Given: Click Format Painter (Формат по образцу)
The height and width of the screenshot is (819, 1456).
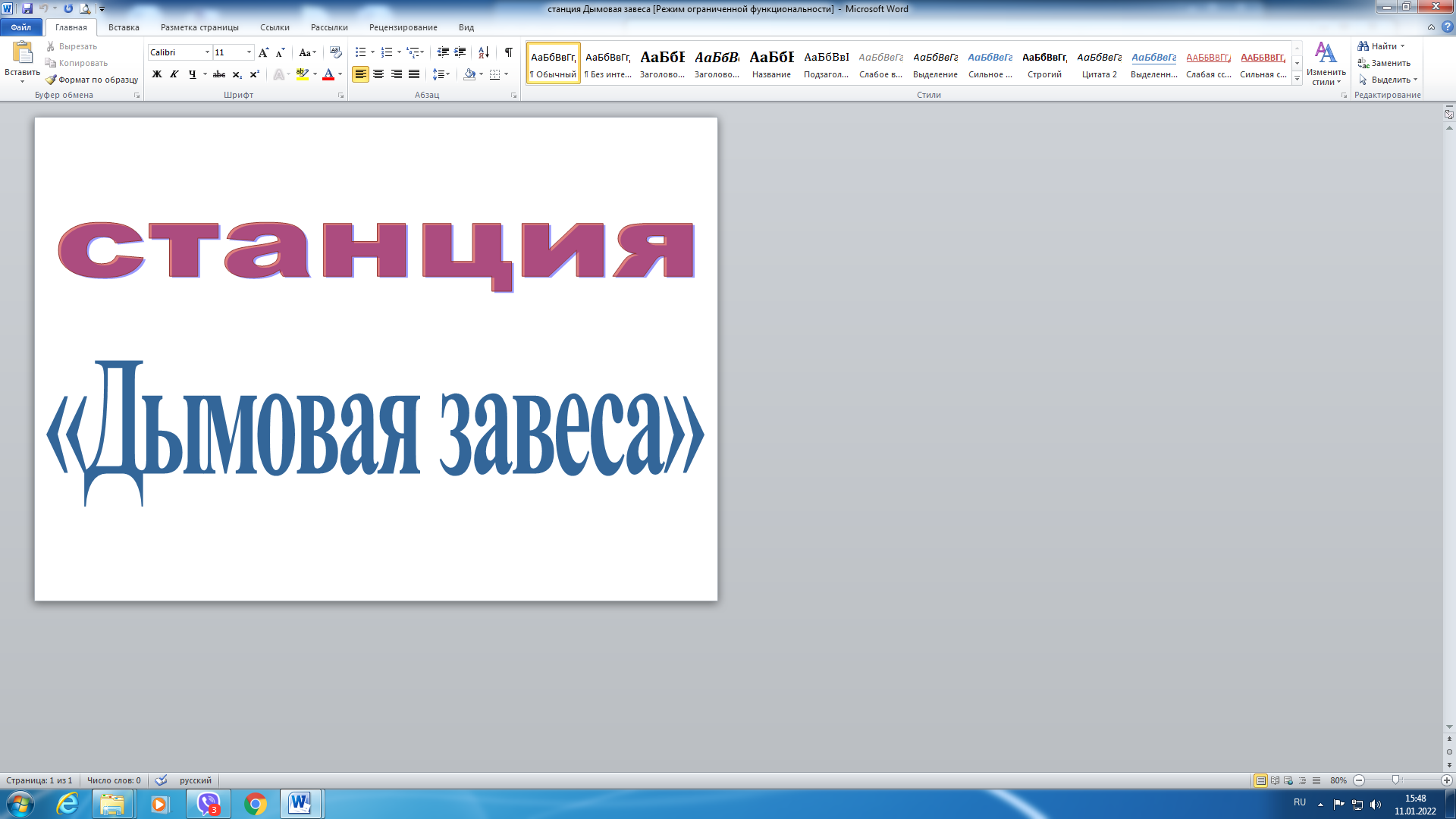Looking at the screenshot, I should point(92,80).
